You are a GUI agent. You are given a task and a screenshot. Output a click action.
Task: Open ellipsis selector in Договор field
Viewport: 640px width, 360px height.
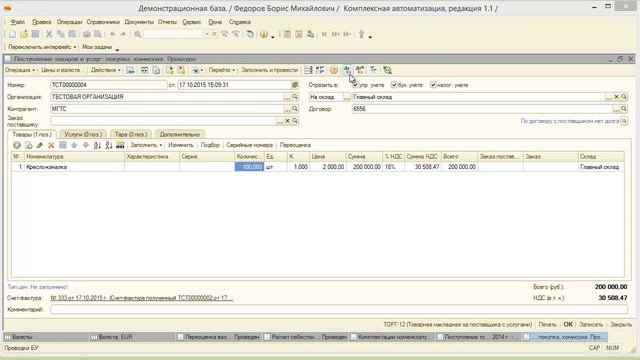pos(616,109)
